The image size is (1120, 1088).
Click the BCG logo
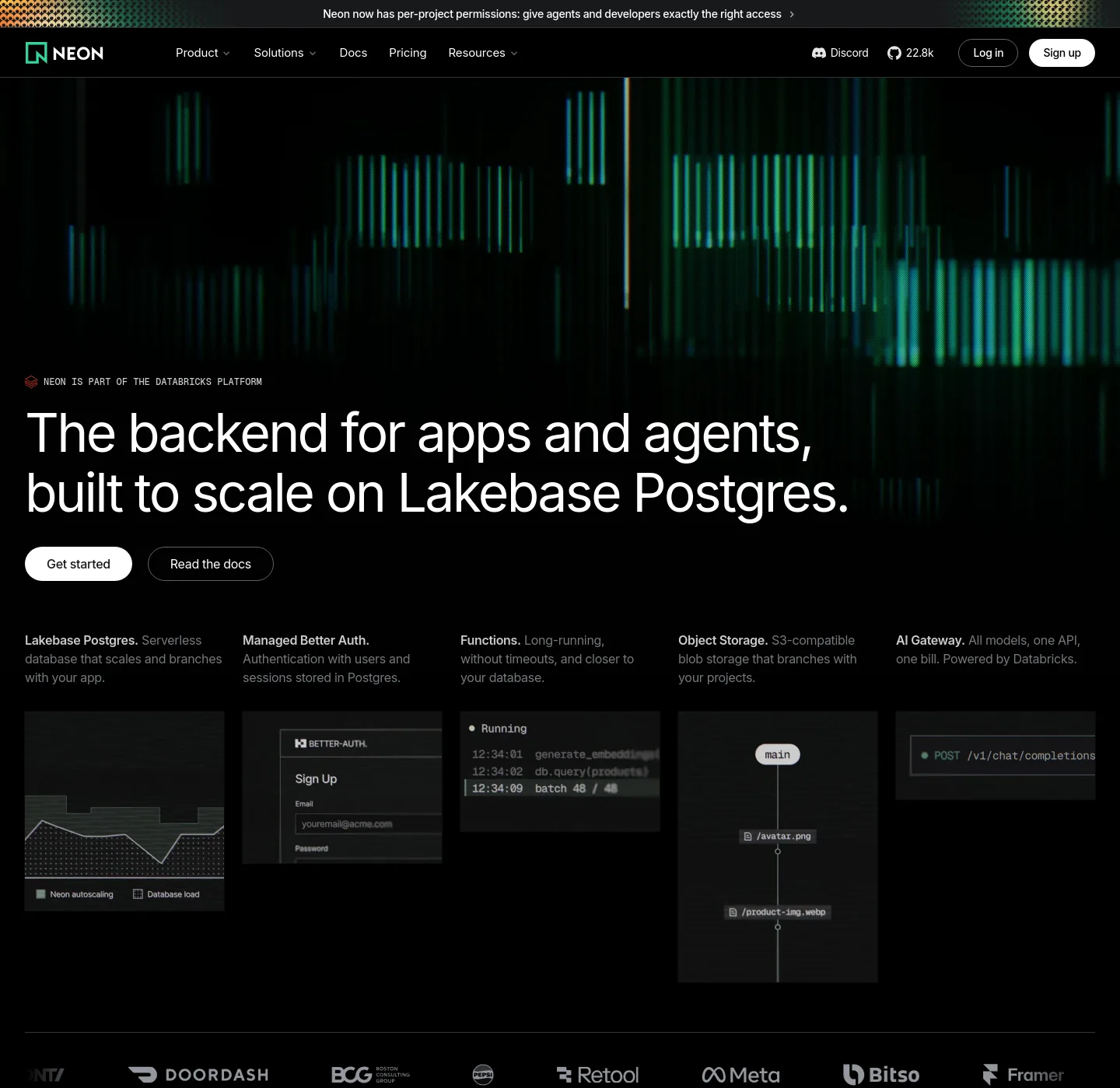pos(370,1075)
